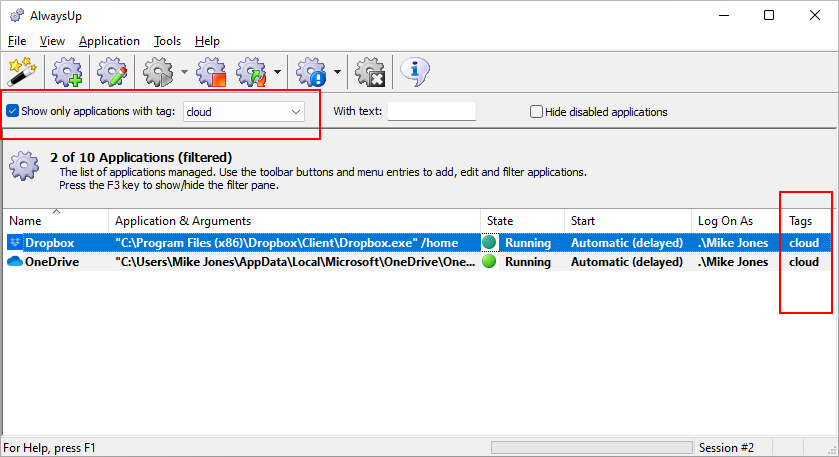This screenshot has height=457, width=839.
Task: Click the OneDrive running state green indicator
Action: click(x=489, y=262)
